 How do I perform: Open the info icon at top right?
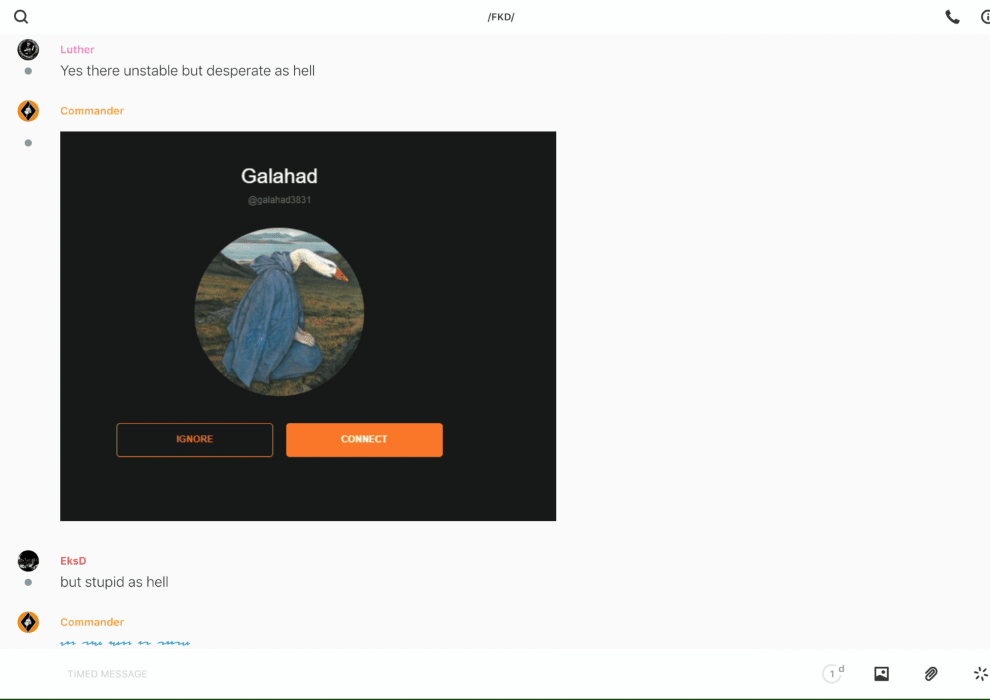click(985, 17)
